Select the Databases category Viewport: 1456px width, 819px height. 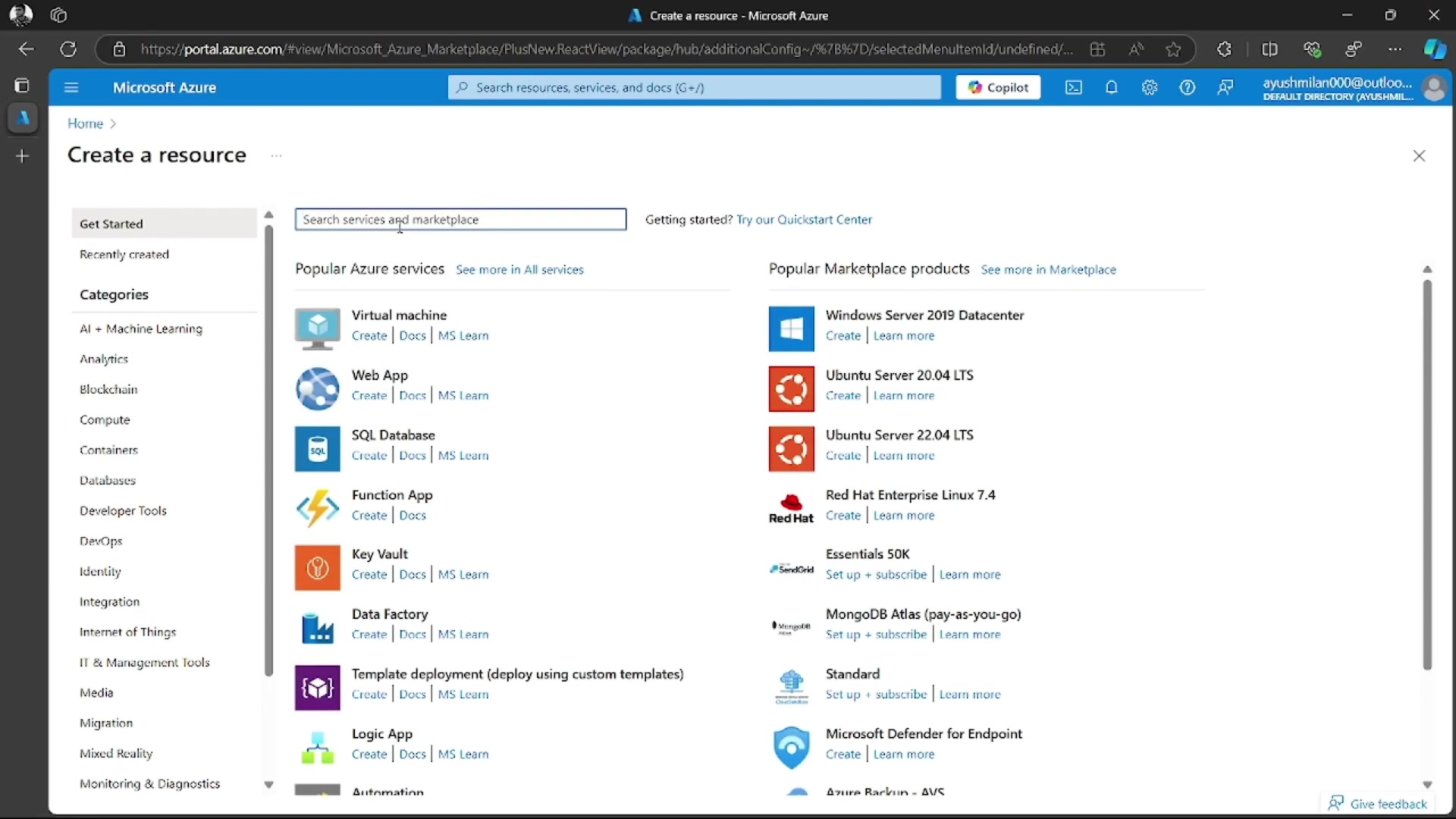tap(107, 480)
